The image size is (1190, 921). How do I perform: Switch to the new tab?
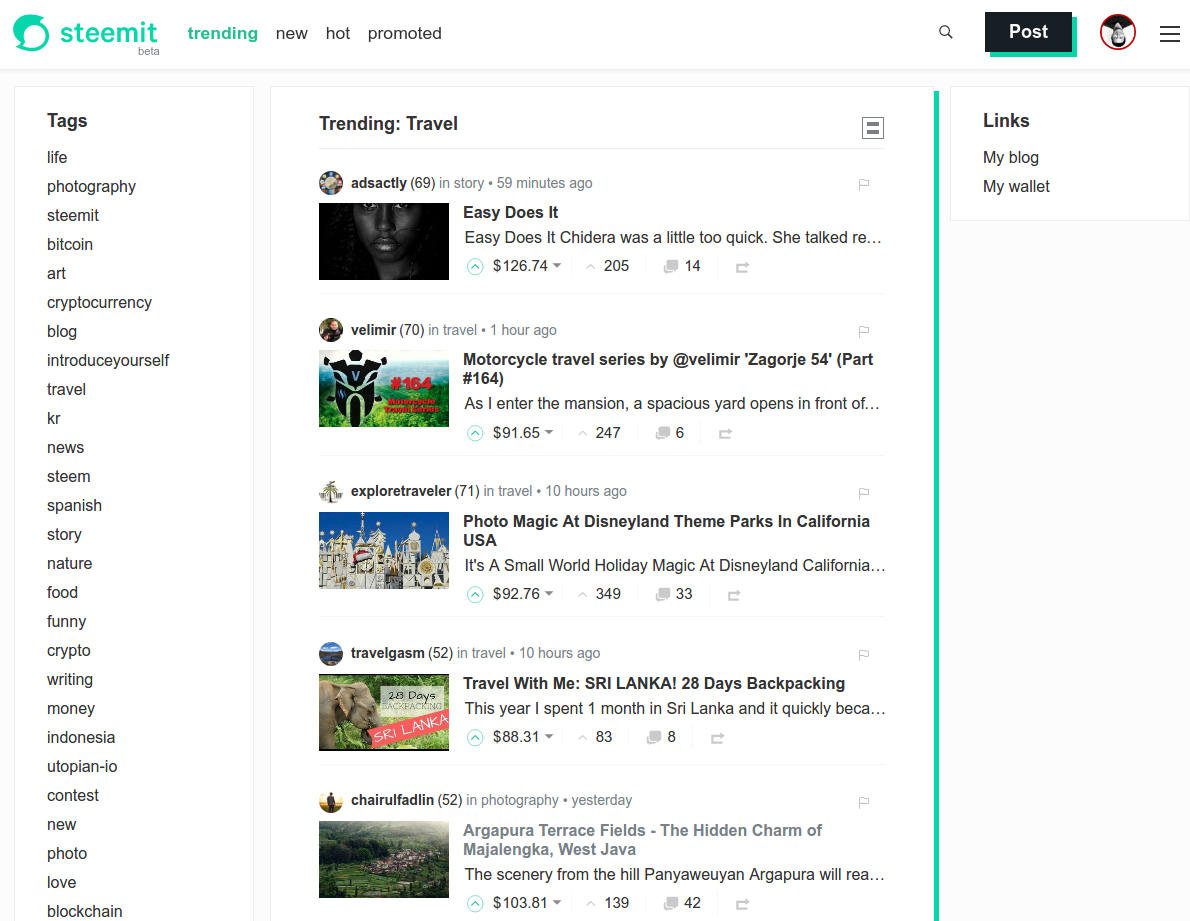tap(291, 33)
